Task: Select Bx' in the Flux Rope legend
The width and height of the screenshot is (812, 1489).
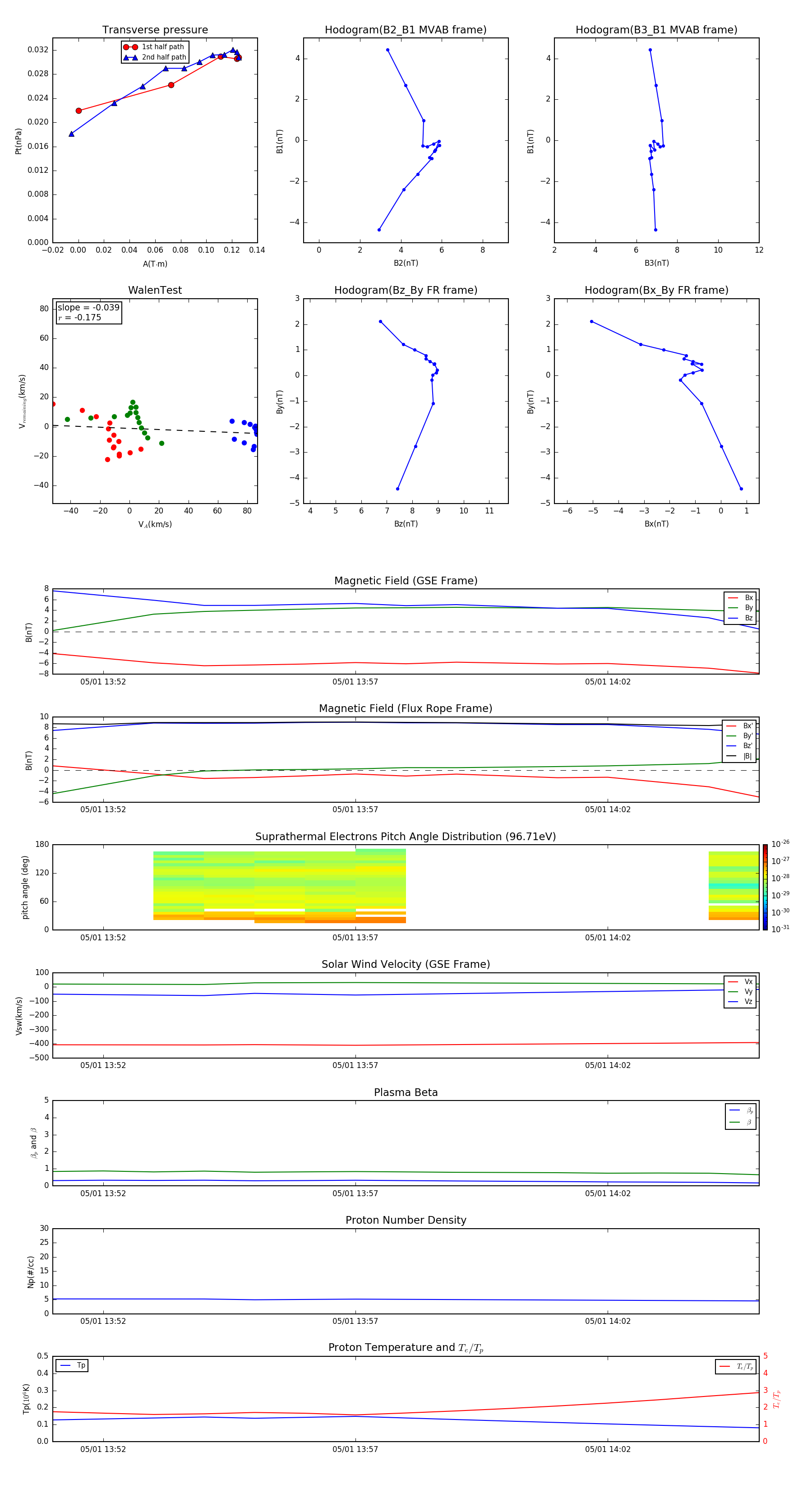Action: point(740,726)
